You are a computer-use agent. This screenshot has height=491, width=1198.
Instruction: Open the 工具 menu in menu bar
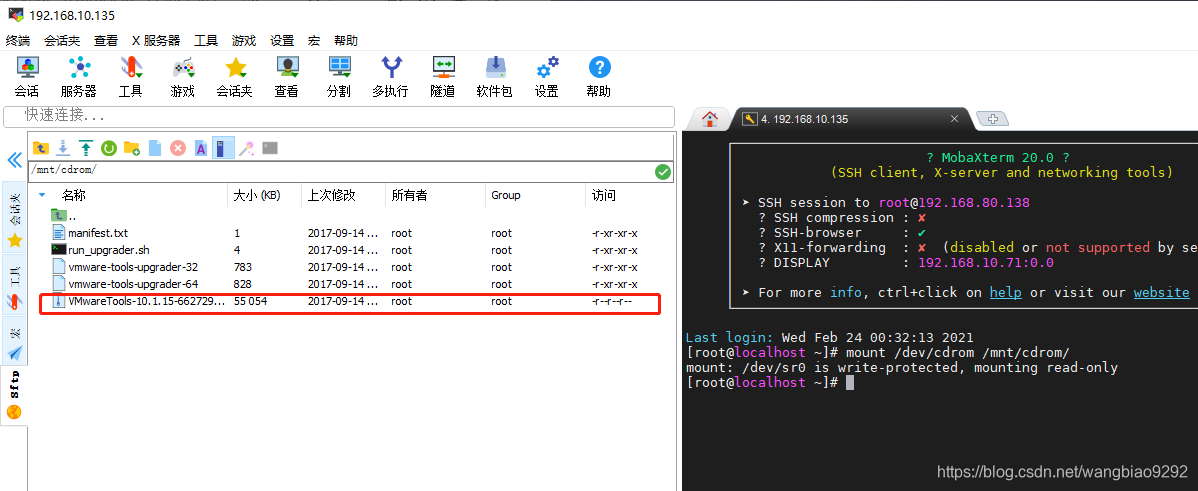206,40
